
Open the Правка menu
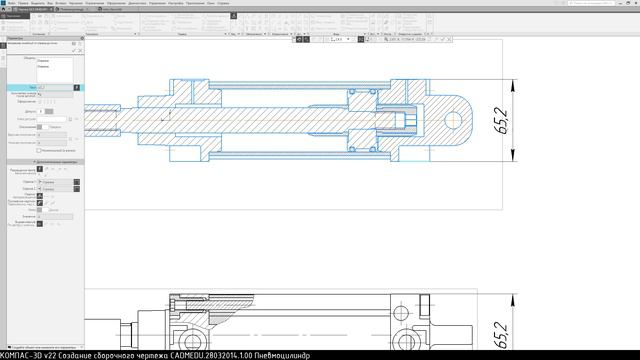[23, 3]
